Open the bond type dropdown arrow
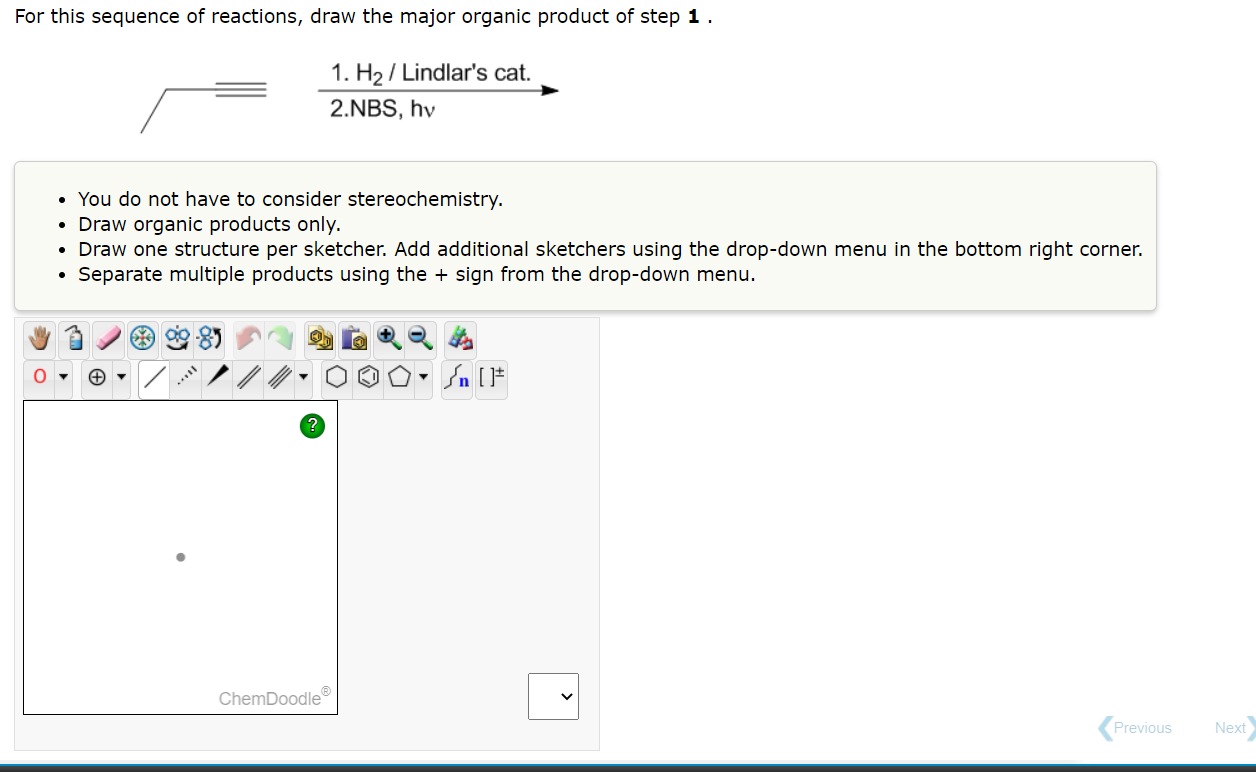This screenshot has width=1256, height=772. point(305,378)
